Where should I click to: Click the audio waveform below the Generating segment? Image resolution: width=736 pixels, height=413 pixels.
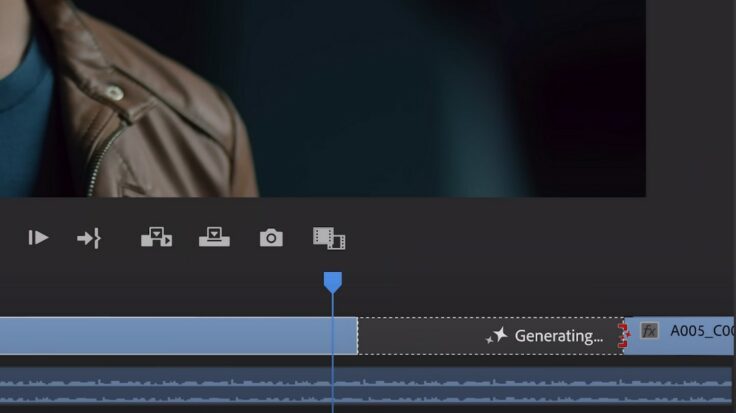pos(490,385)
